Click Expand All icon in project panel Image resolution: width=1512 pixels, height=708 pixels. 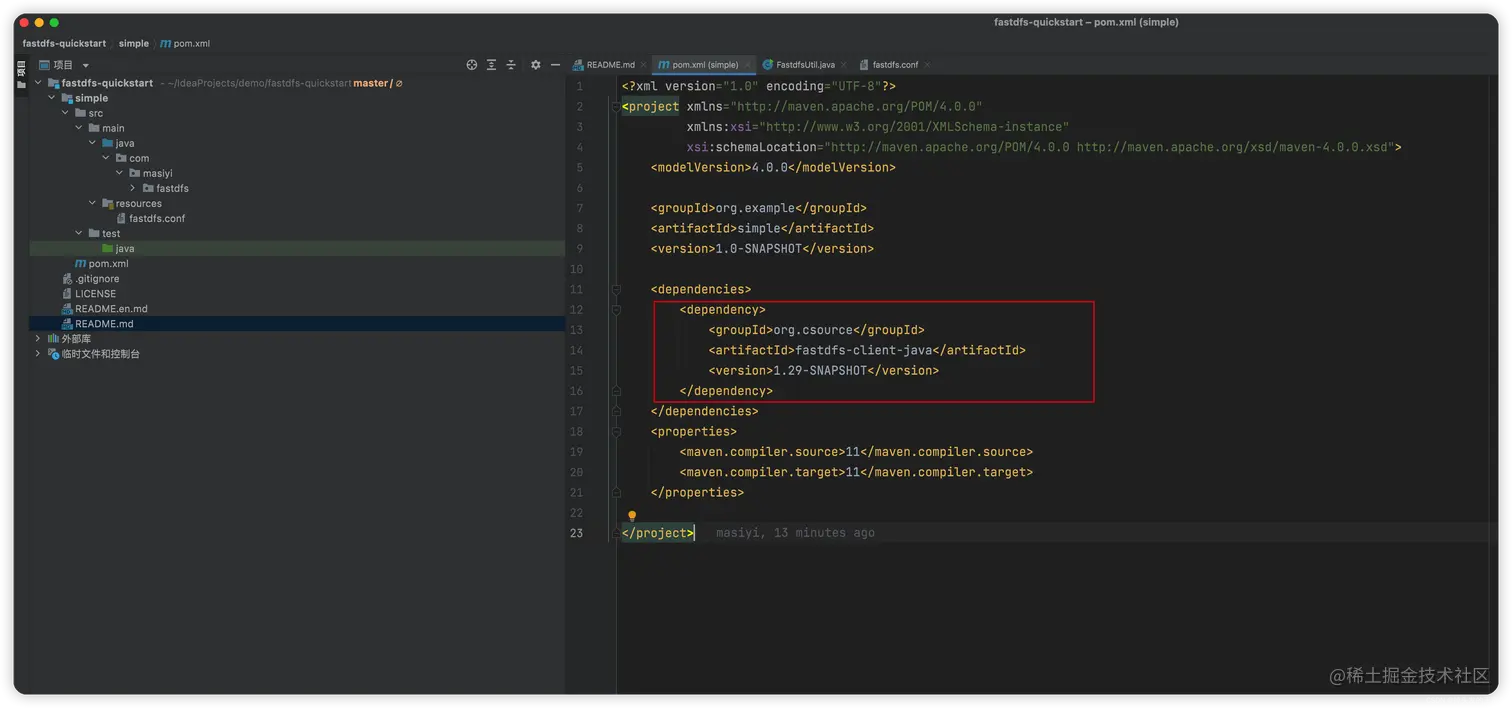point(491,65)
